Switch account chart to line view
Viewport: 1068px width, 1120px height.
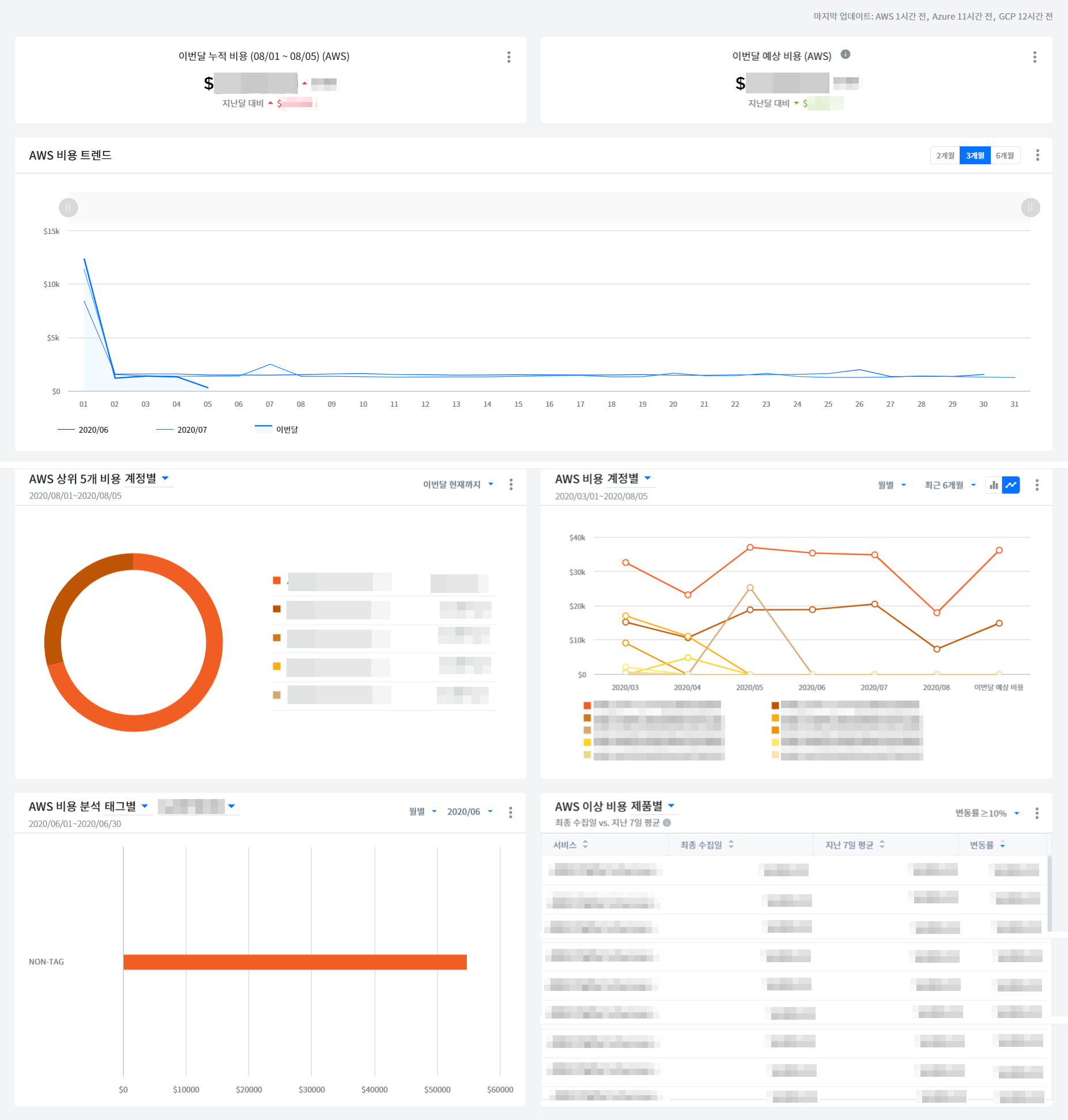pyautogui.click(x=1011, y=485)
